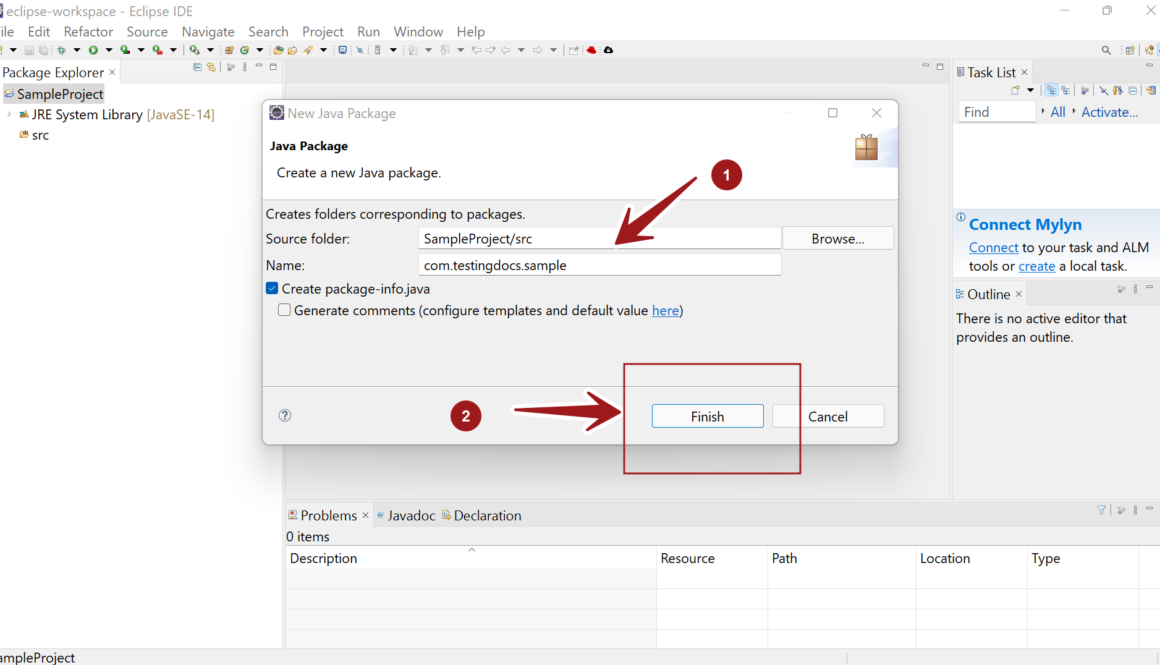The image size is (1160, 665).
Task: Enable Generate comments checkbox
Action: click(x=285, y=311)
